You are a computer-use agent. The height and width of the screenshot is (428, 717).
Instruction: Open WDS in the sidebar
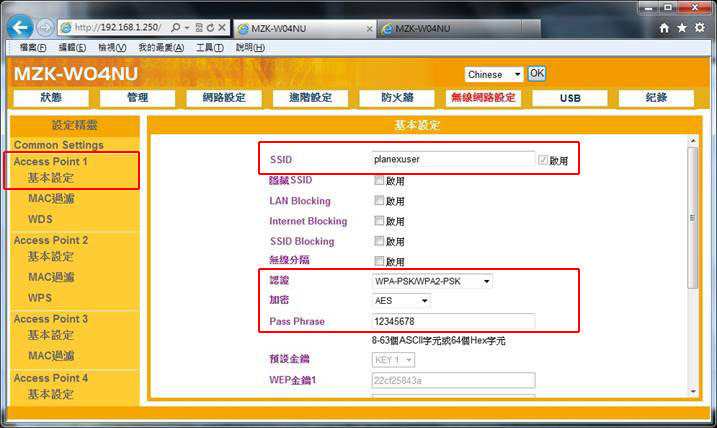pos(40,219)
